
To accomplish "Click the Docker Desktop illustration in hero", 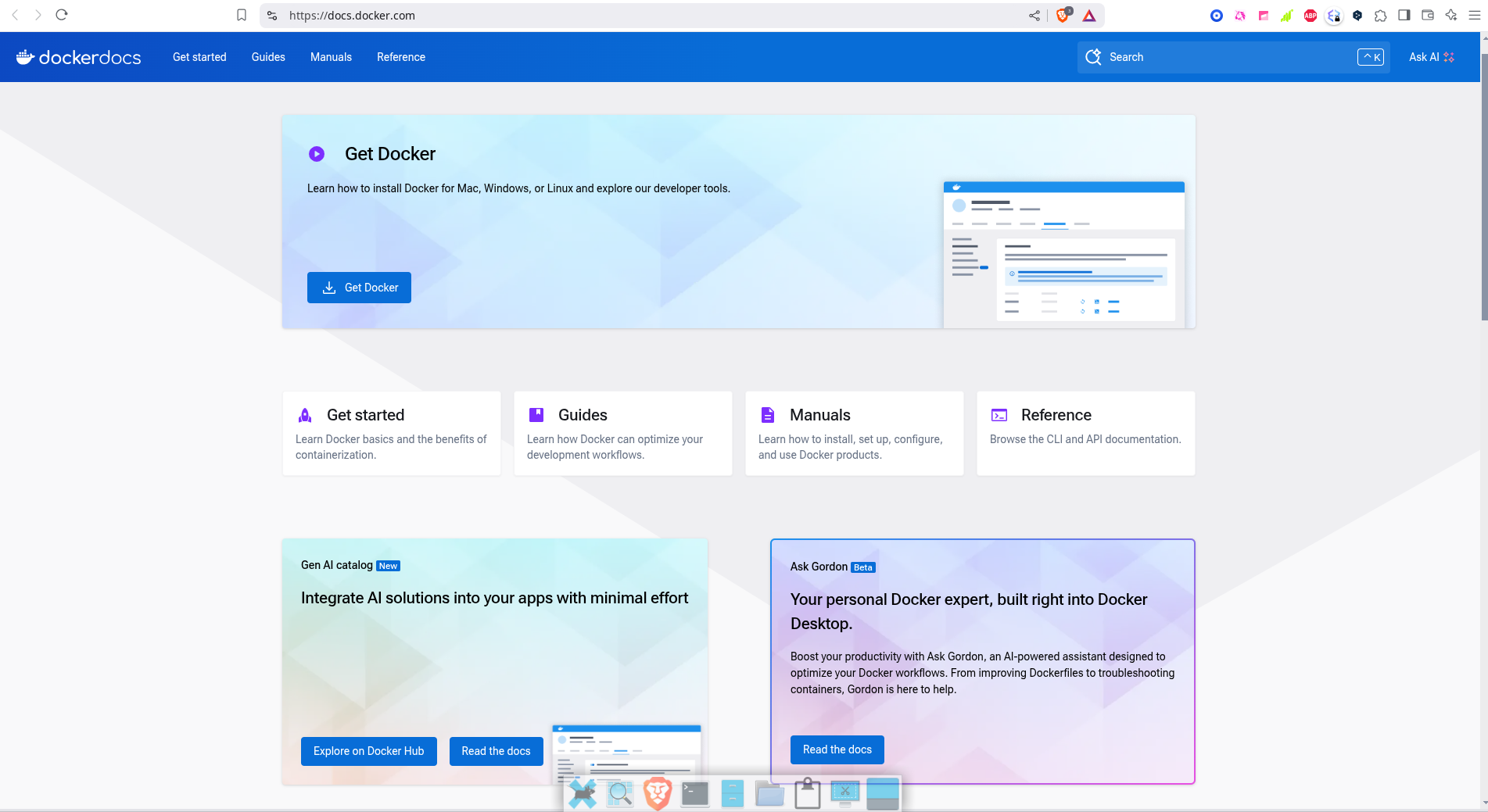I will pyautogui.click(x=1064, y=255).
